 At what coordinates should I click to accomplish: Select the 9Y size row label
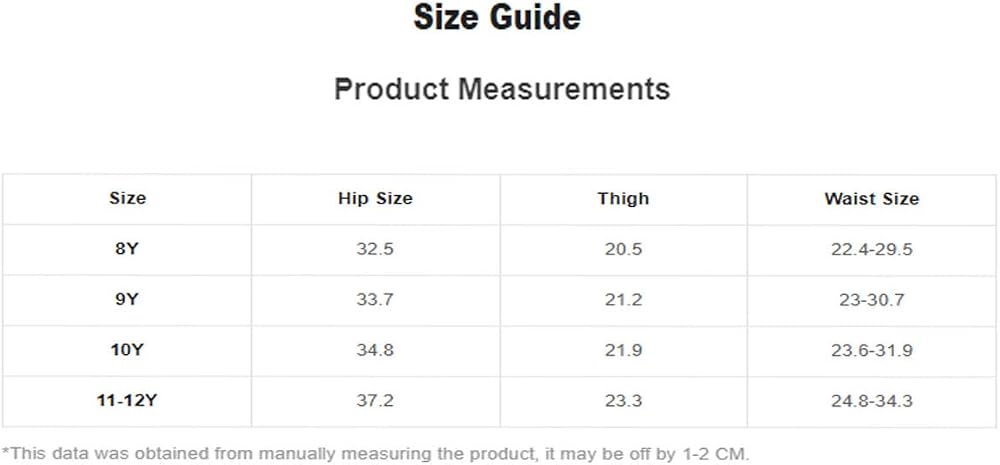point(127,299)
